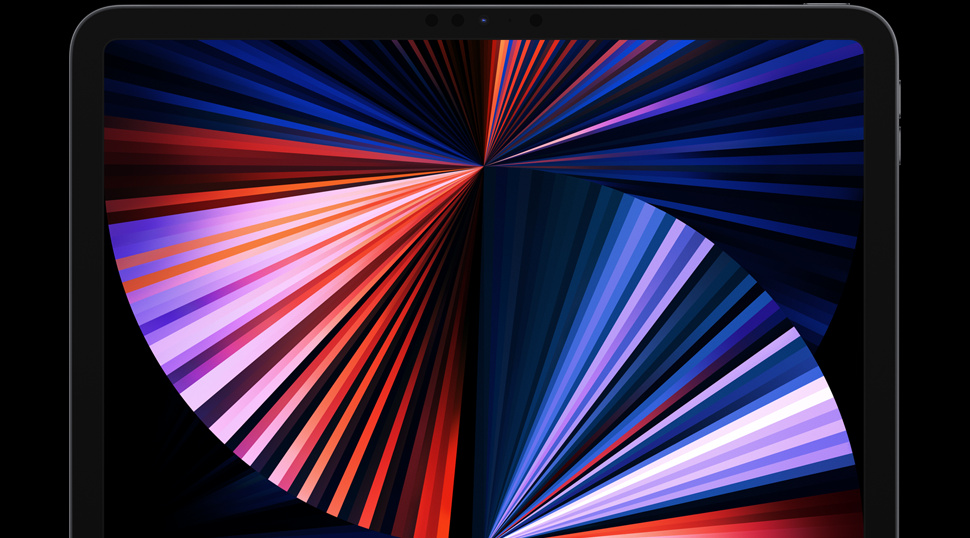Click the second sensor dot from the left
Image resolution: width=970 pixels, height=538 pixels.
[x=457, y=20]
